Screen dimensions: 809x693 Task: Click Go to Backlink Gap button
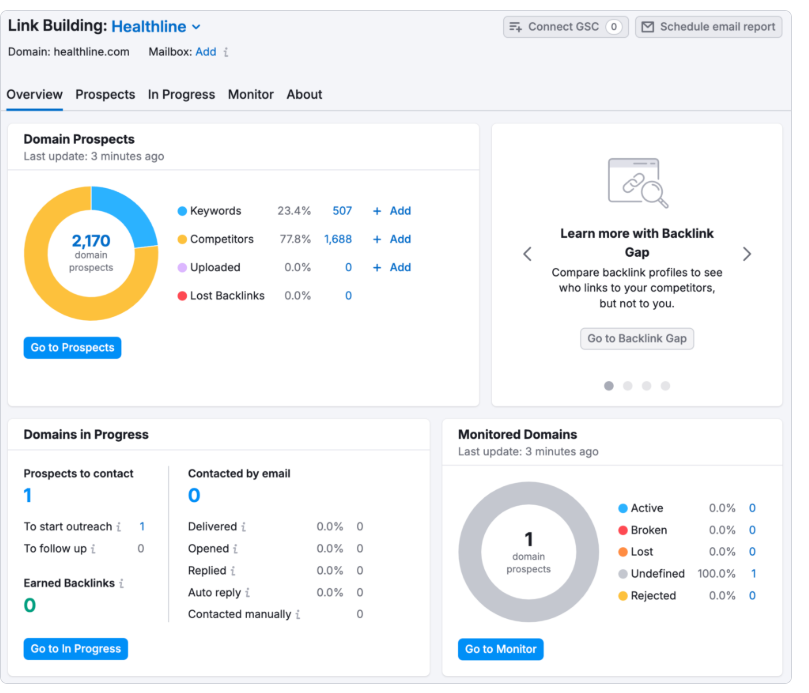click(637, 339)
